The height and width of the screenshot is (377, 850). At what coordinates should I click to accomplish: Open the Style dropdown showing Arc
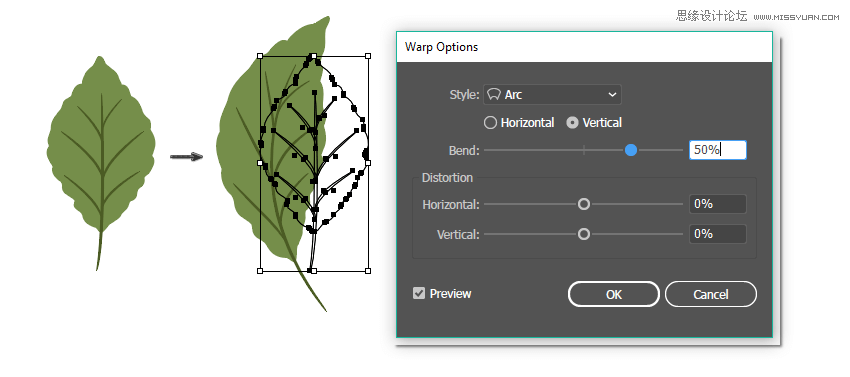[552, 94]
